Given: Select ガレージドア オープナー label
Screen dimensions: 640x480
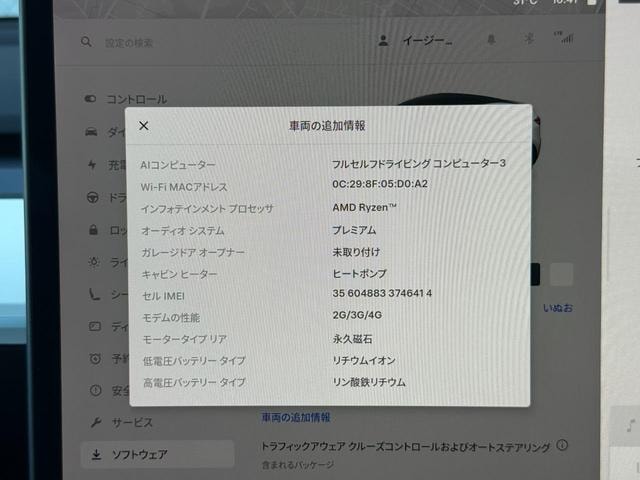Looking at the screenshot, I should click(193, 252).
